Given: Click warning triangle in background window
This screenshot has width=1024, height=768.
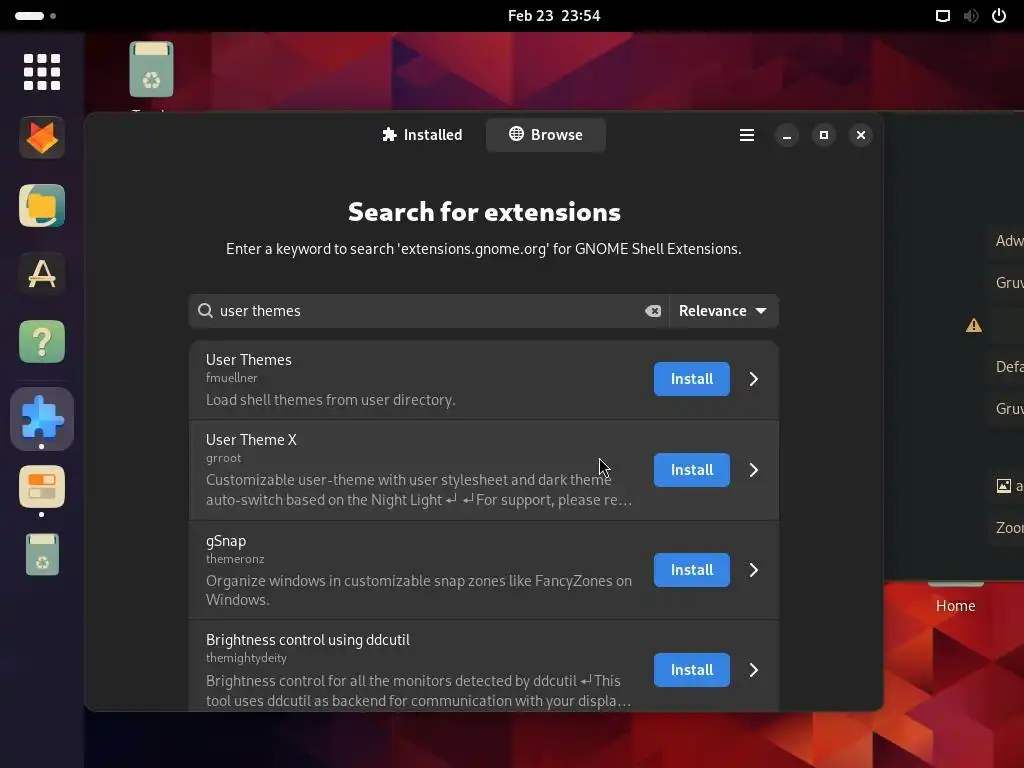Looking at the screenshot, I should coord(974,325).
